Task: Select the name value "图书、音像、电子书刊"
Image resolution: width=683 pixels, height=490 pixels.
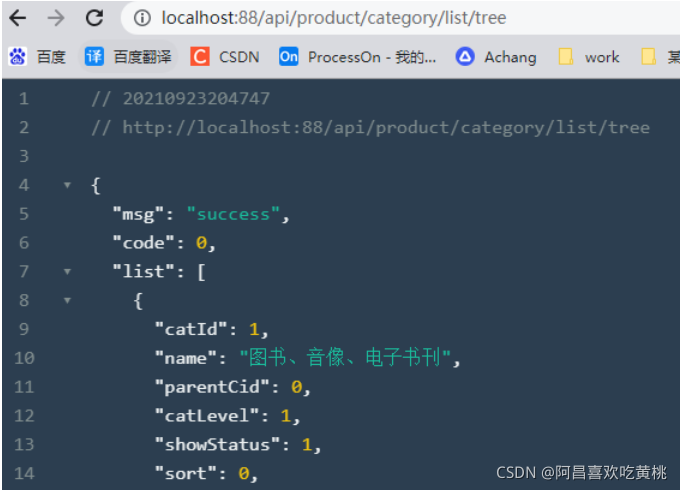Action: [345, 358]
